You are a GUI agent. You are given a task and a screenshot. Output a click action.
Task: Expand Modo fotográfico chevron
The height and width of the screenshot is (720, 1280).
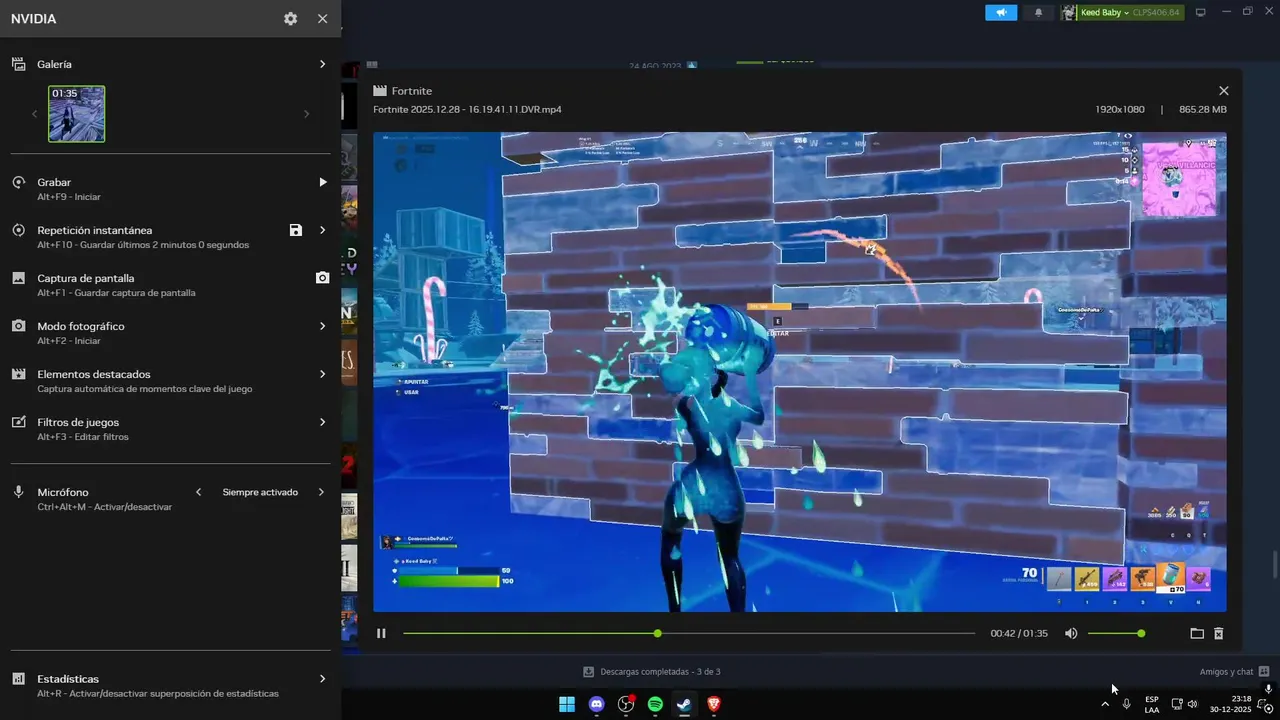(322, 326)
